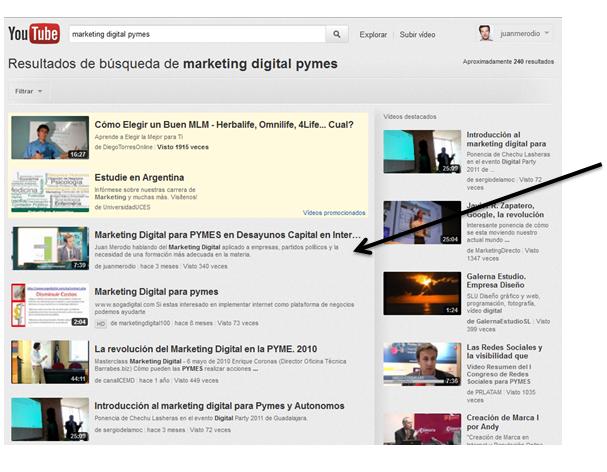The image size is (607, 472).
Task: Open featured video Las Redes Sociales y la visibilidad
Action: 504,352
